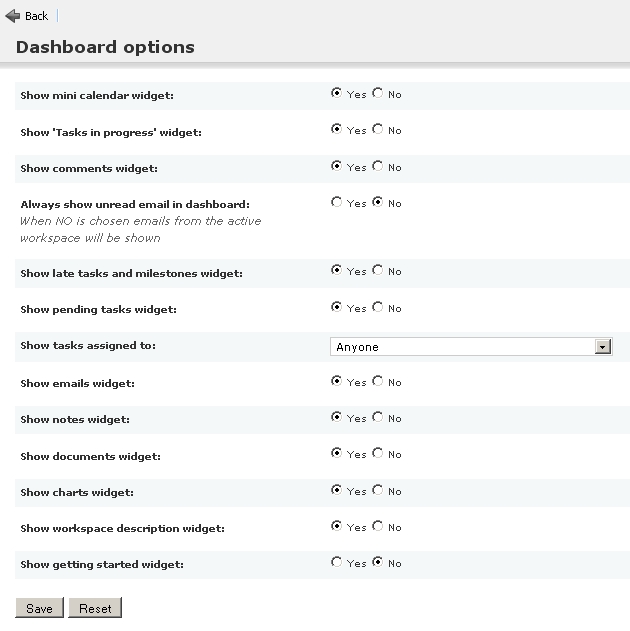The height and width of the screenshot is (631, 630).
Task: Turn off notes widget by selecting No
Action: [x=377, y=417]
